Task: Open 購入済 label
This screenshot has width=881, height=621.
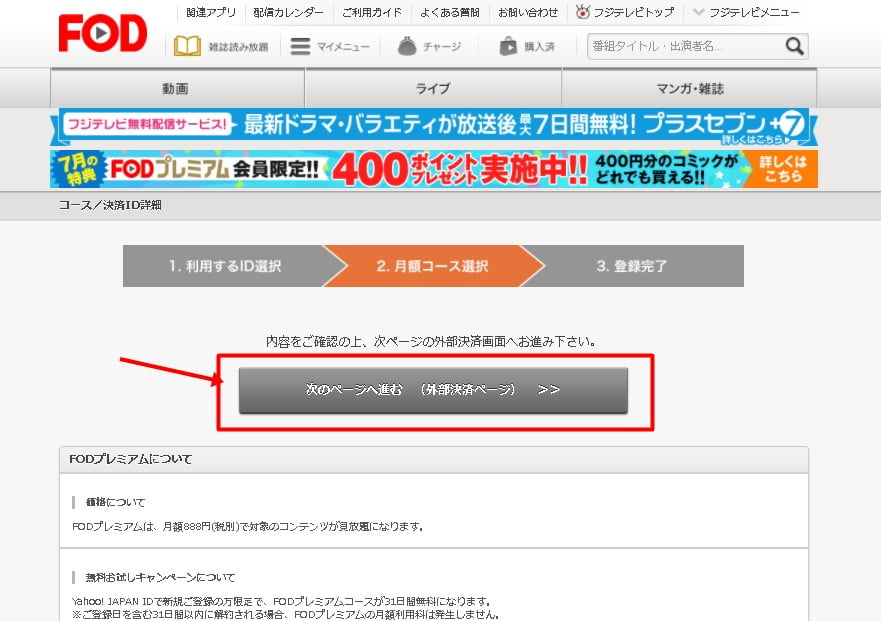Action: click(x=540, y=47)
